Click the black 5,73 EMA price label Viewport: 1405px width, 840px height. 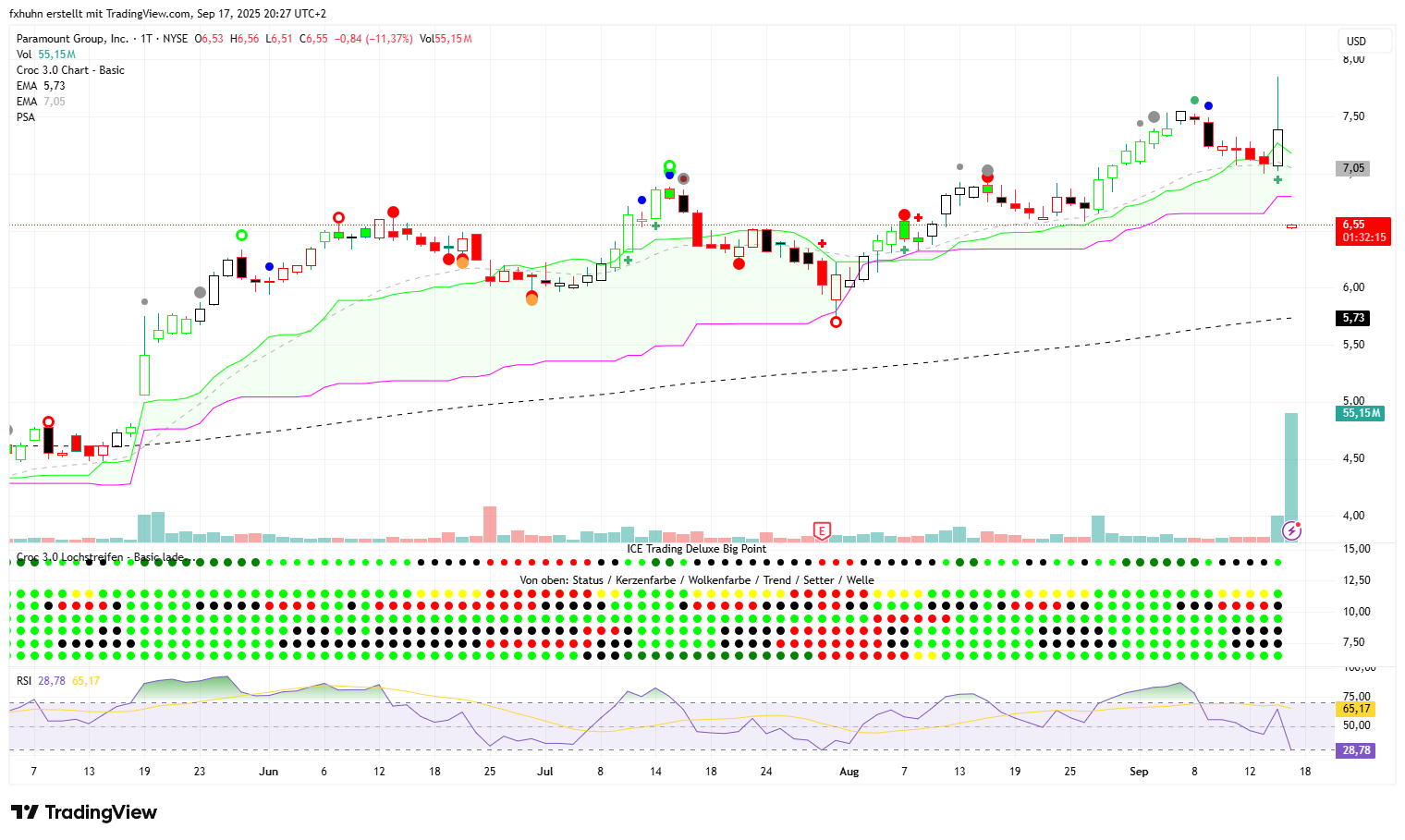click(1353, 318)
